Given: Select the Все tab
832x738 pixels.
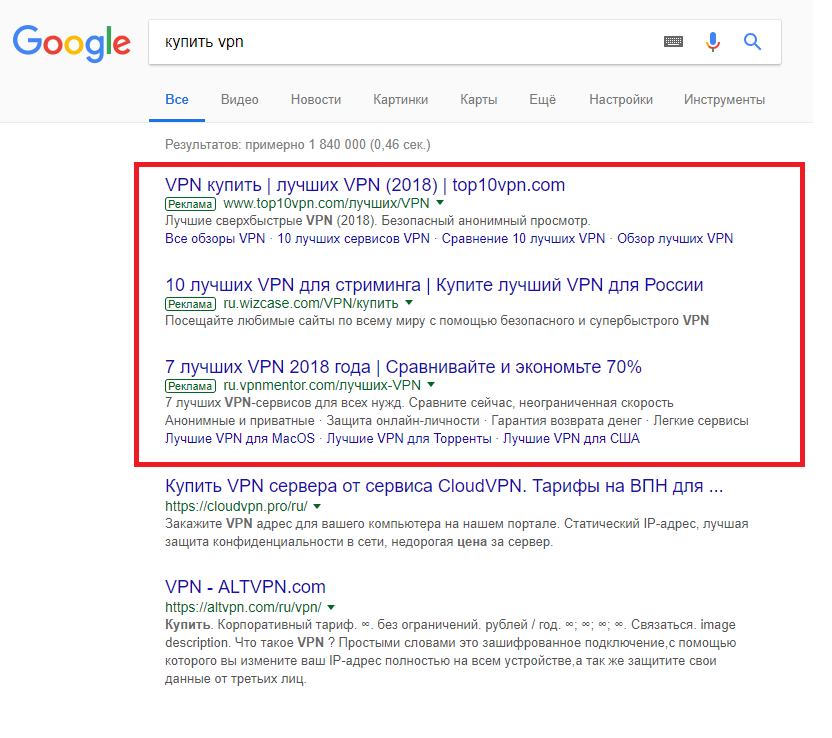Looking at the screenshot, I should [x=177, y=100].
